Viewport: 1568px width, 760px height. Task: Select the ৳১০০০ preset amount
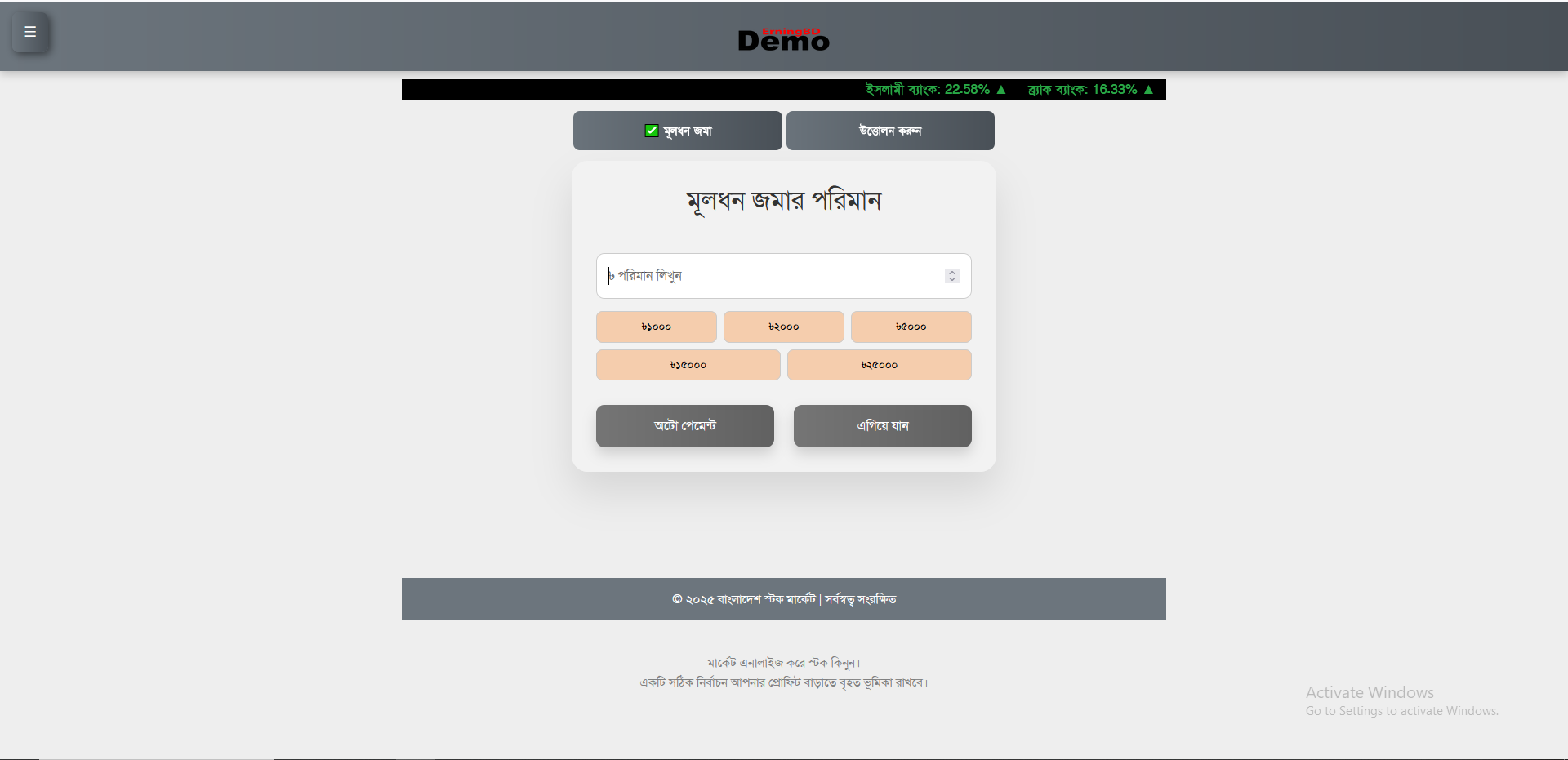click(x=656, y=327)
